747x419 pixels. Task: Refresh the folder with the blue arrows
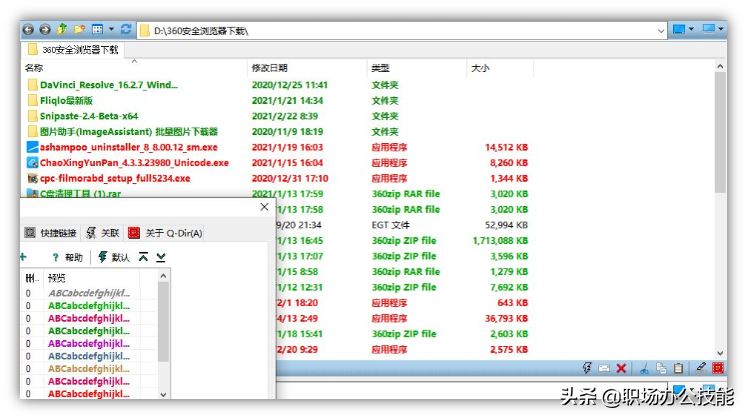click(x=126, y=30)
